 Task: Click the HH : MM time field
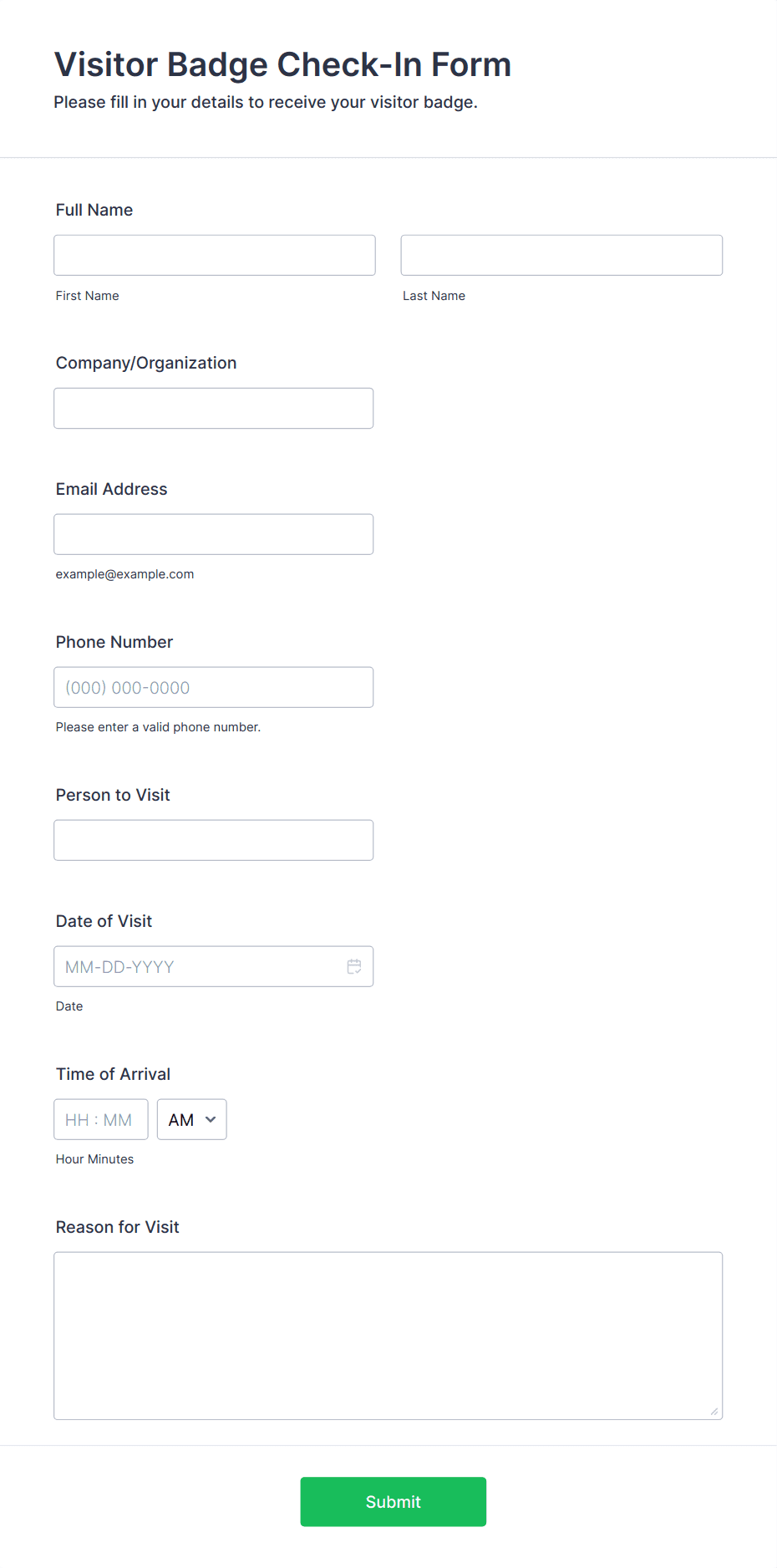click(x=101, y=1119)
